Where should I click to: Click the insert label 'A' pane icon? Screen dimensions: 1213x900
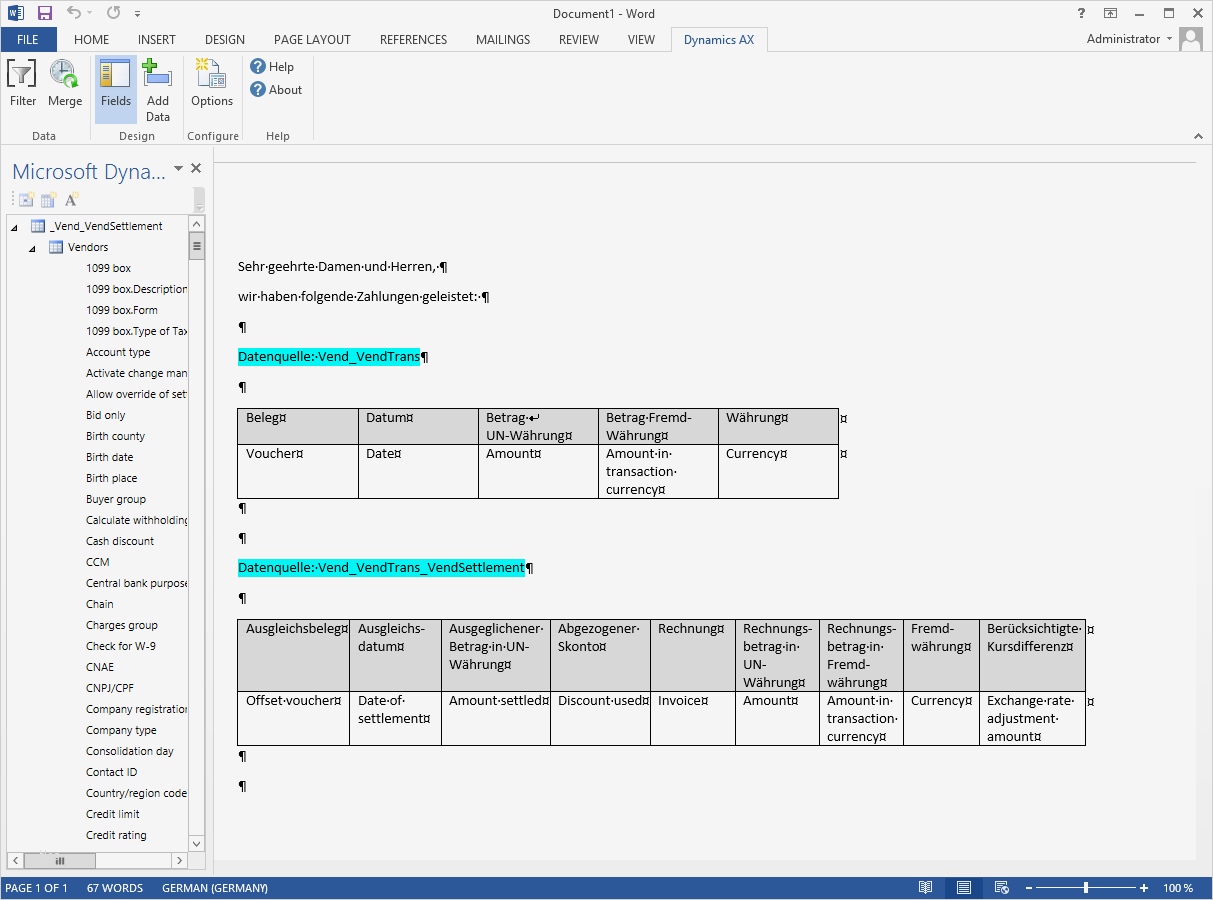coord(71,199)
